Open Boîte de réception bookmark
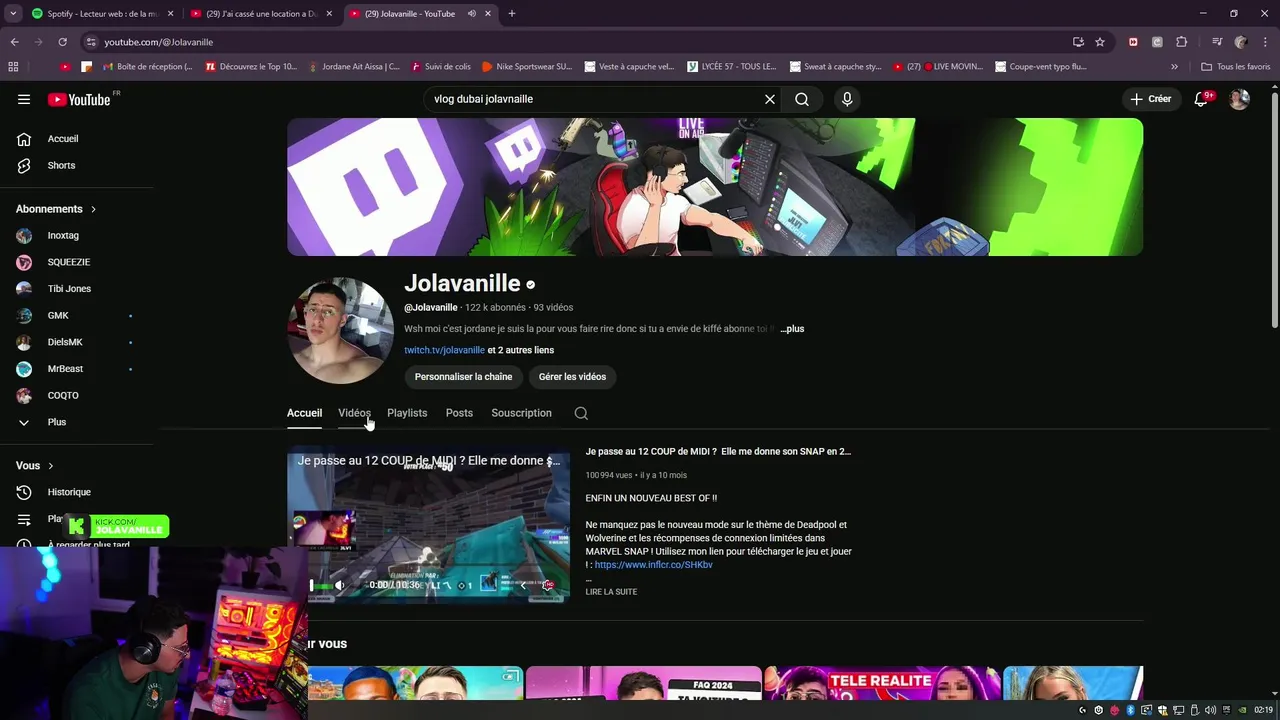Viewport: 1280px width, 720px height. [x=148, y=67]
